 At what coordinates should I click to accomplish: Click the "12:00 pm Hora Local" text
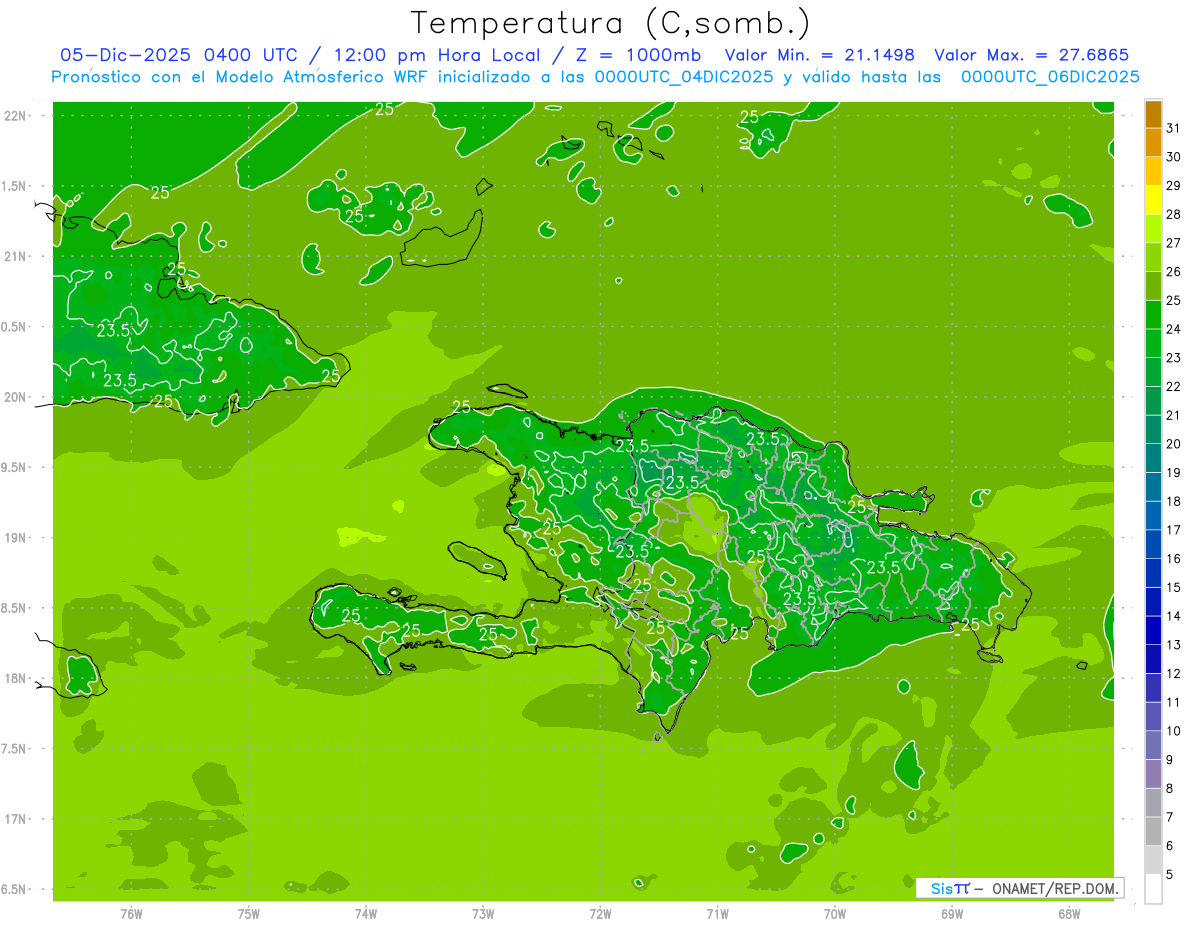point(439,55)
